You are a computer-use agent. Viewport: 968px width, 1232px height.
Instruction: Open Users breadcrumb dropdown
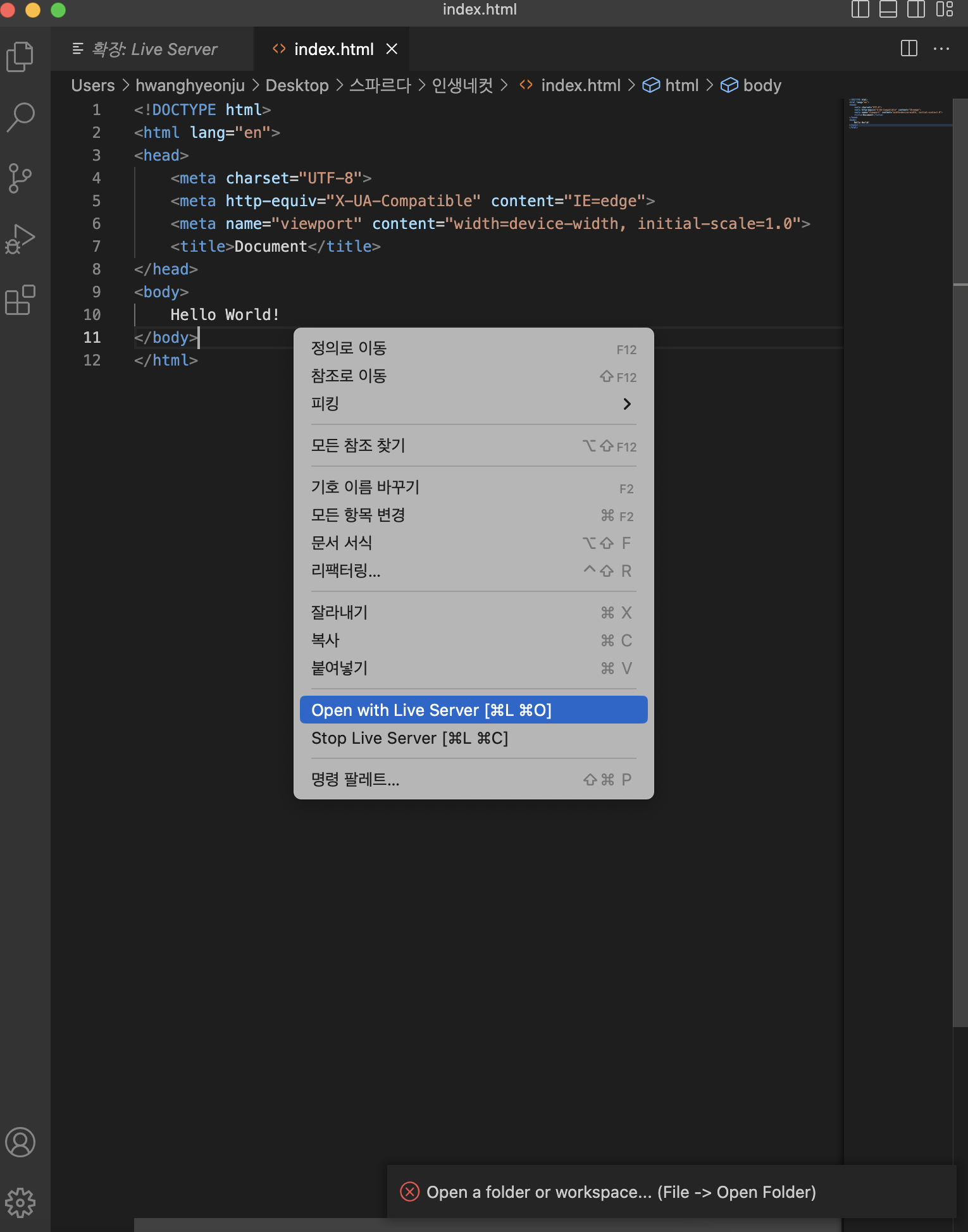tap(93, 85)
